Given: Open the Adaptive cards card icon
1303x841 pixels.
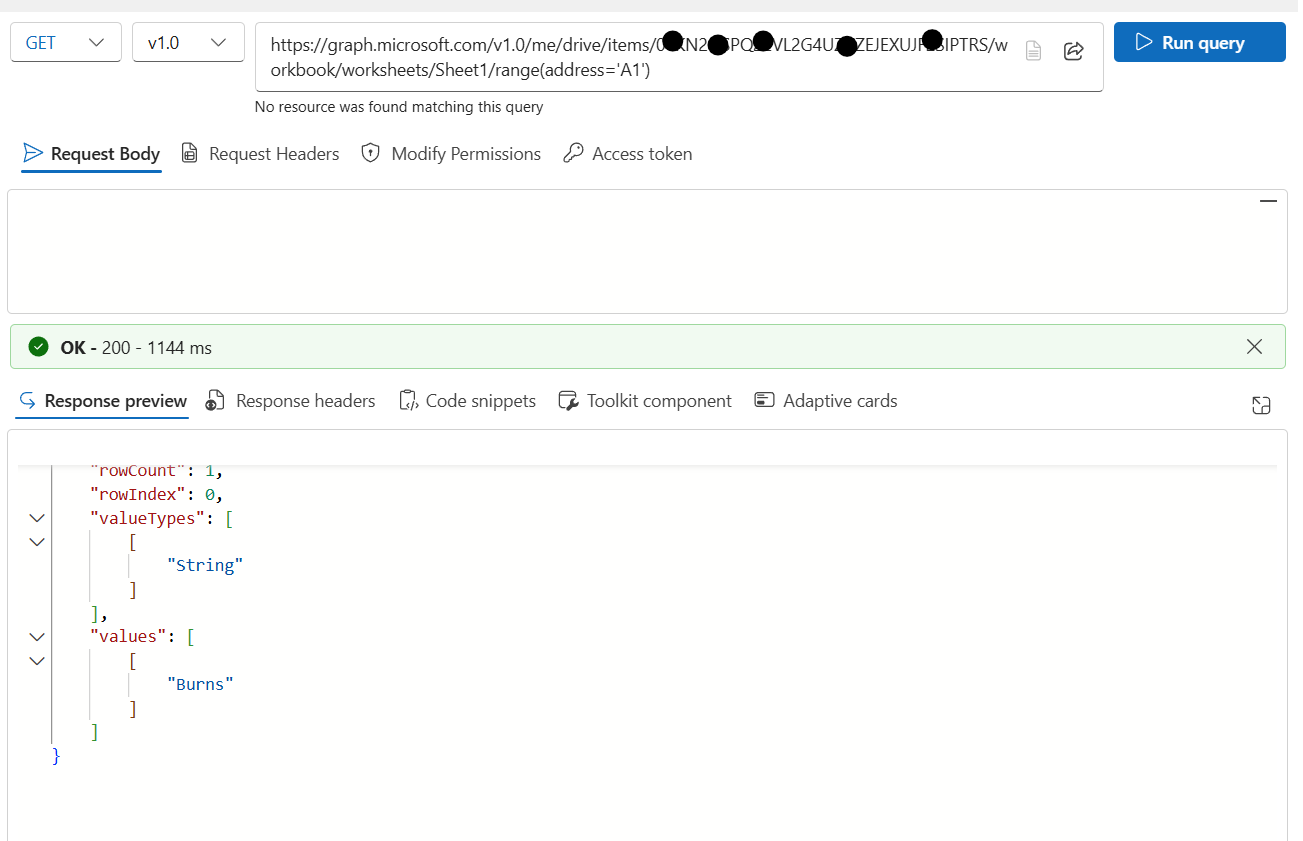Looking at the screenshot, I should (765, 400).
